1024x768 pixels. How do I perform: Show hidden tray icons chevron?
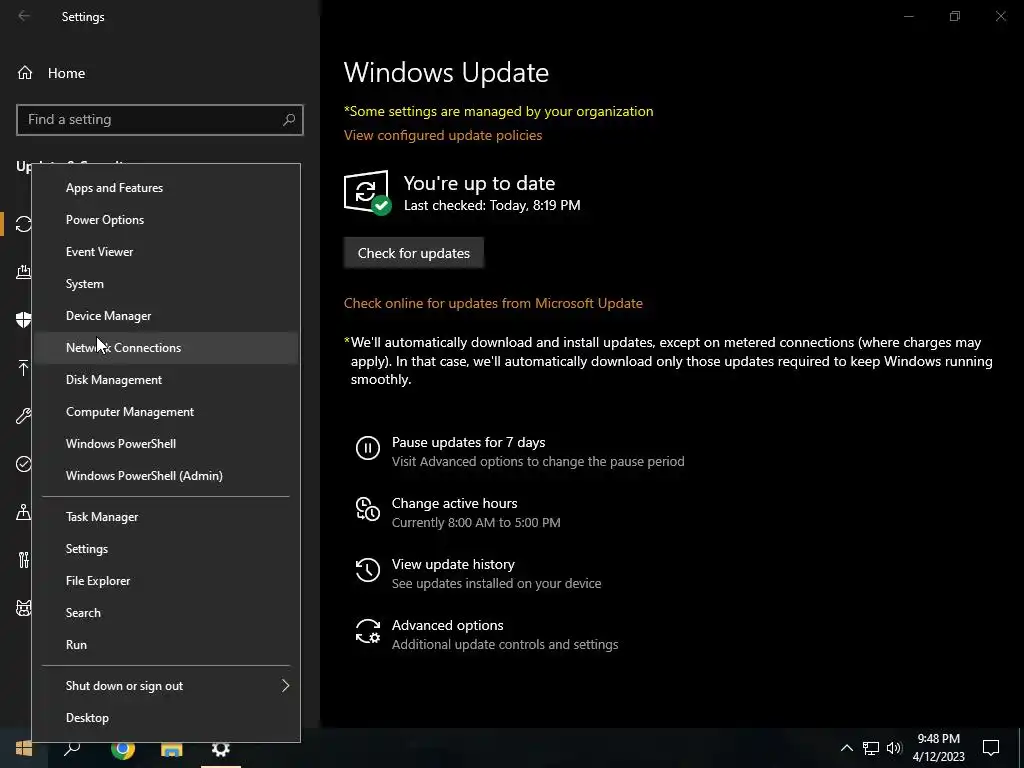[846, 748]
